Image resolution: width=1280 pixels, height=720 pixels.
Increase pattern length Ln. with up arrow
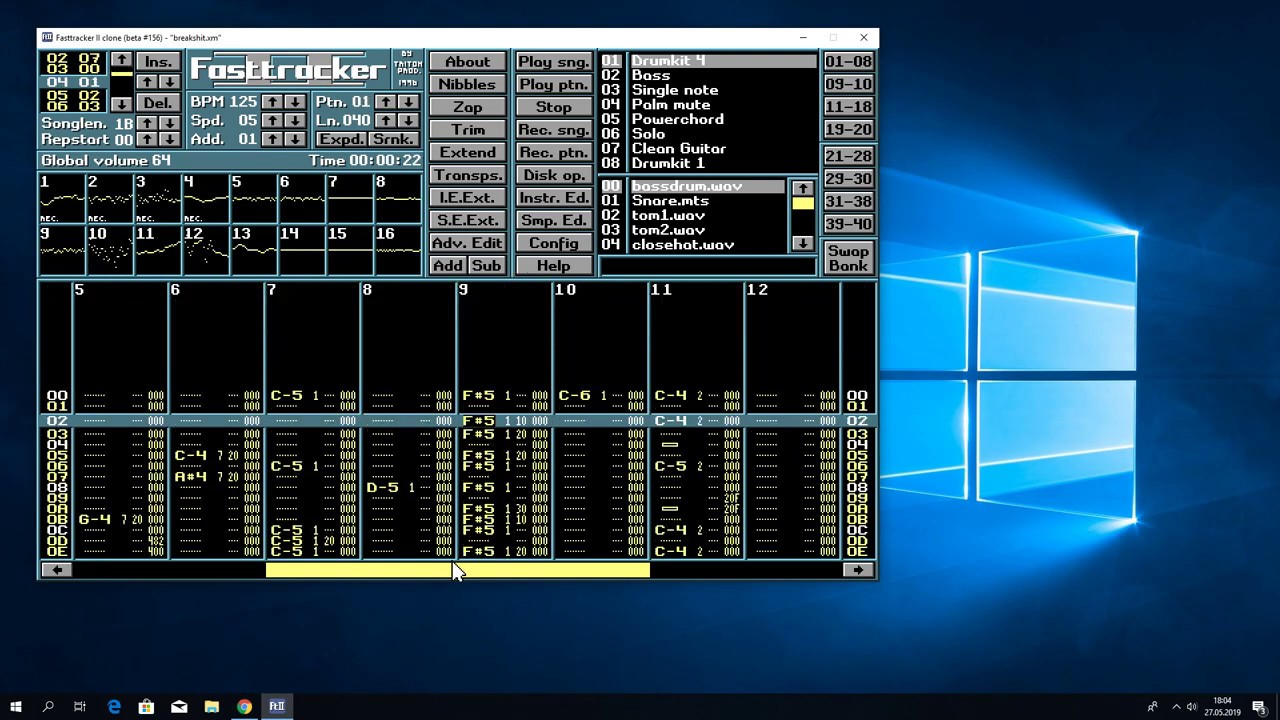click(x=385, y=120)
